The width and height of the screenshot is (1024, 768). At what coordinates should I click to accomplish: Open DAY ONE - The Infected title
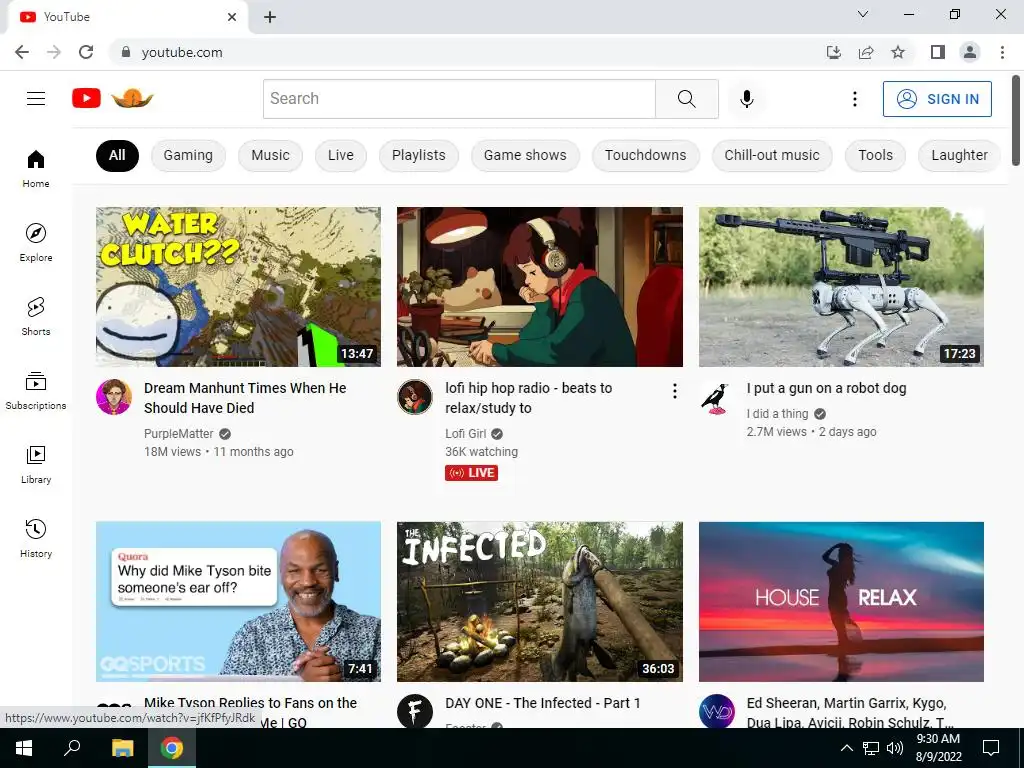[543, 703]
